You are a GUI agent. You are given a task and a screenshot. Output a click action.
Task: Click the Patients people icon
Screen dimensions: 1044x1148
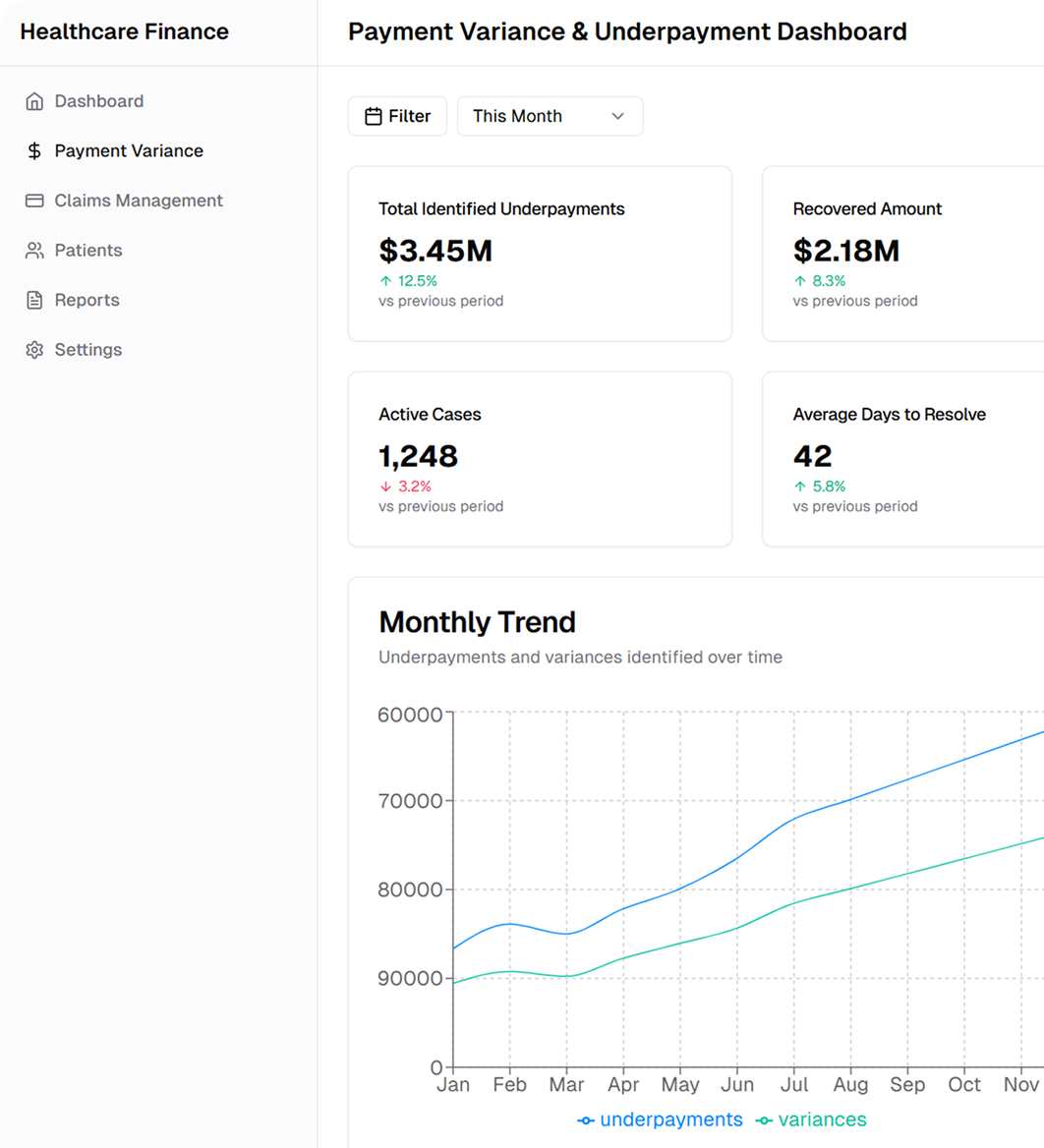[34, 251]
